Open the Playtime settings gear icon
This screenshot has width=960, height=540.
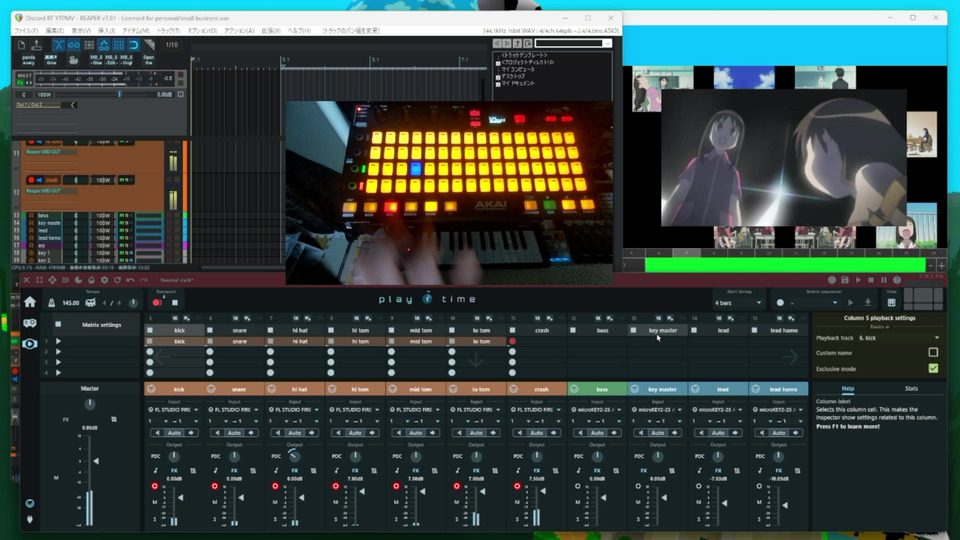point(104,280)
